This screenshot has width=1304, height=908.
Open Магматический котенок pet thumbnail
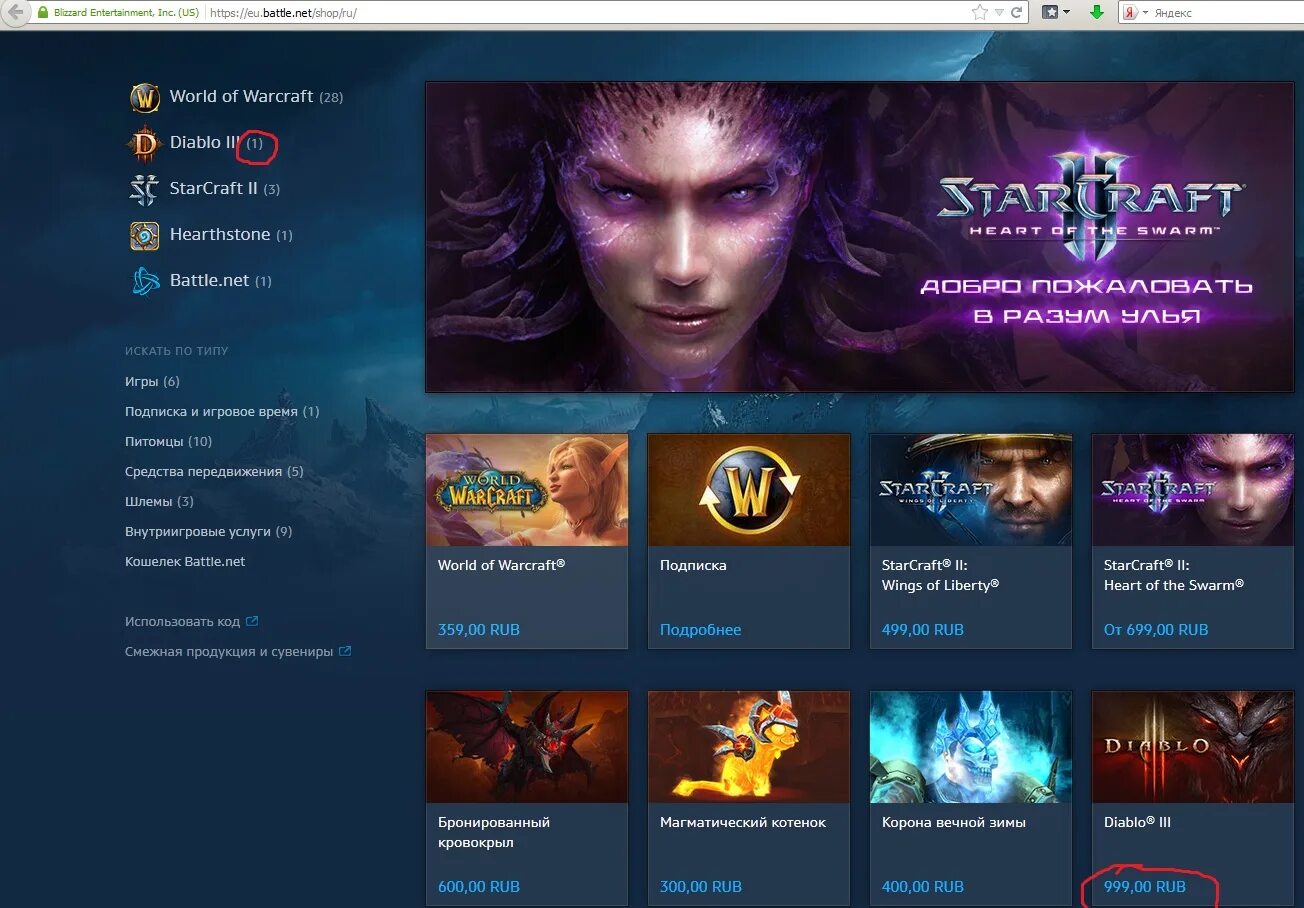[749, 747]
